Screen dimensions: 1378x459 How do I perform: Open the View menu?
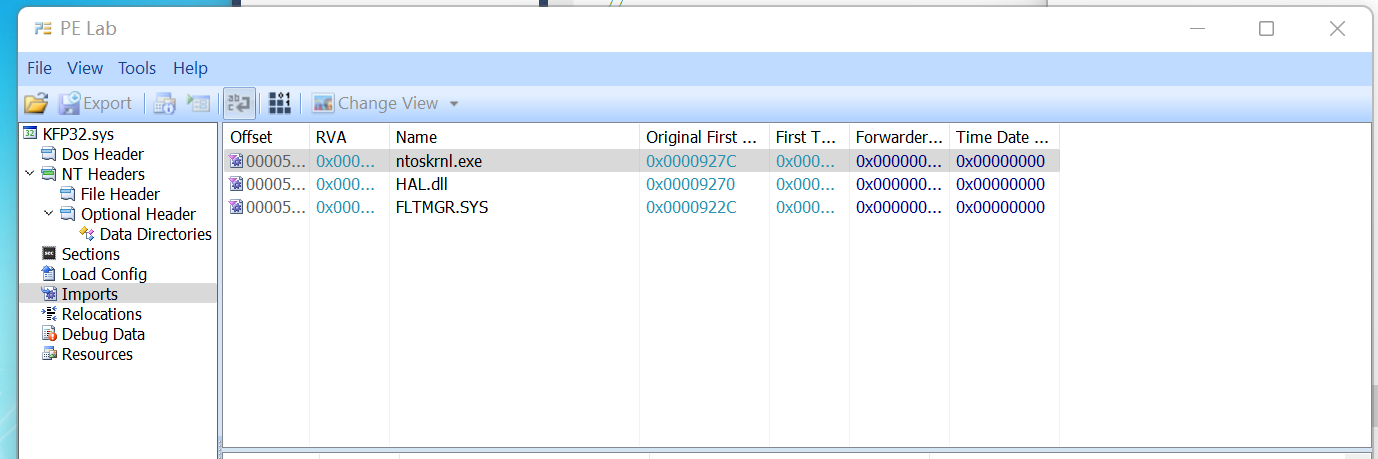pos(85,68)
